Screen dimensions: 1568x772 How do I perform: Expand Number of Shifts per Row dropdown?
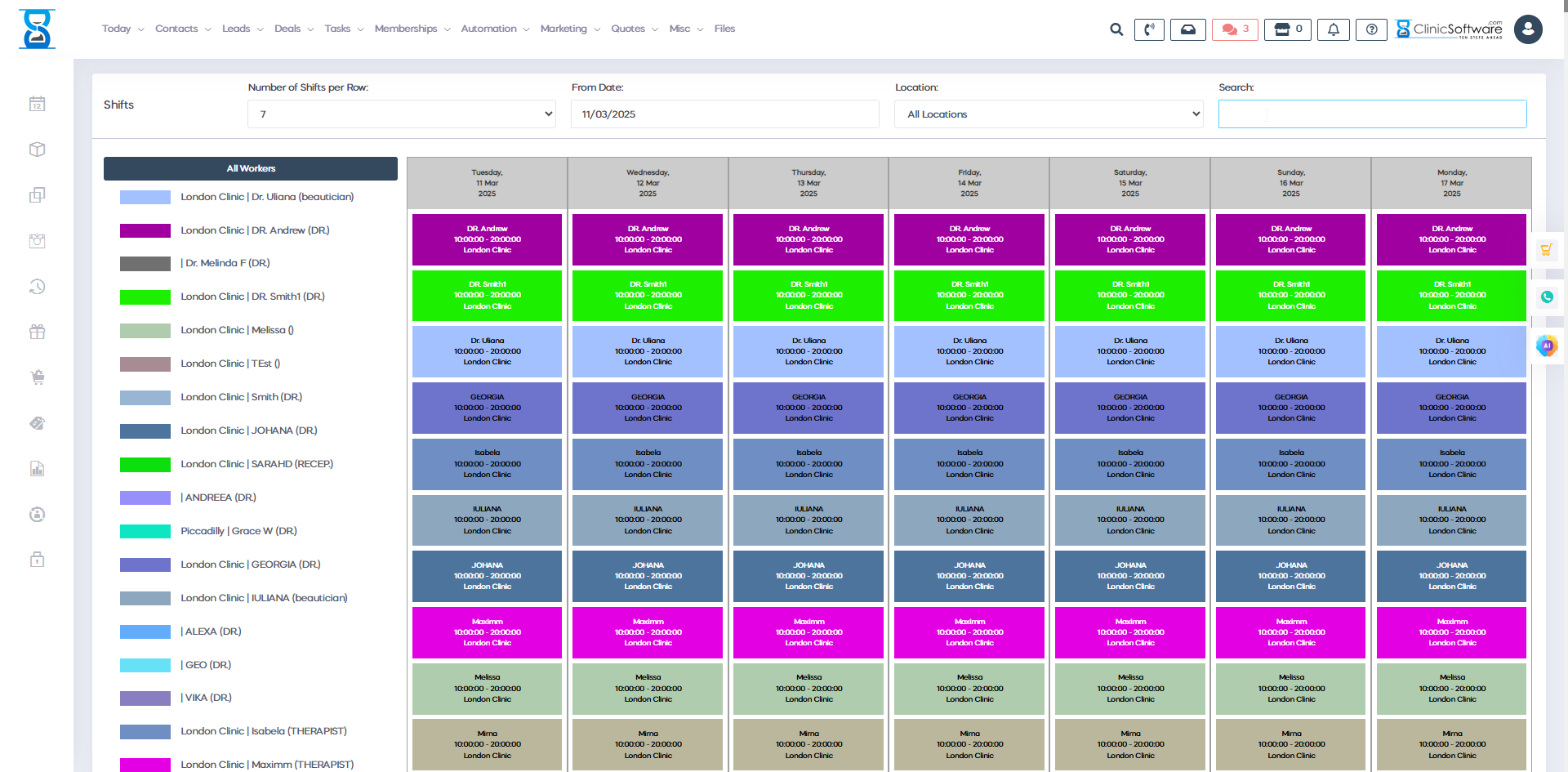click(401, 114)
